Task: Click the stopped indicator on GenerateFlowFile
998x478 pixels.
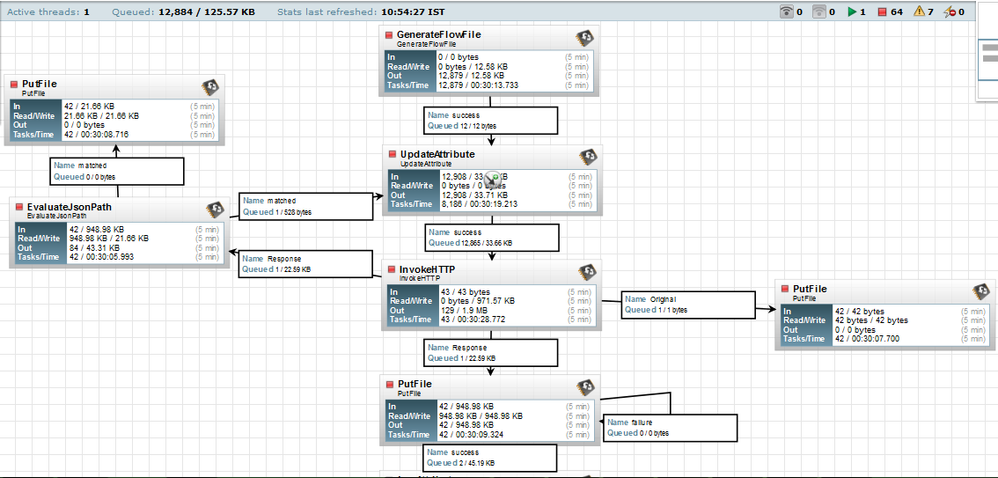Action: (x=390, y=35)
